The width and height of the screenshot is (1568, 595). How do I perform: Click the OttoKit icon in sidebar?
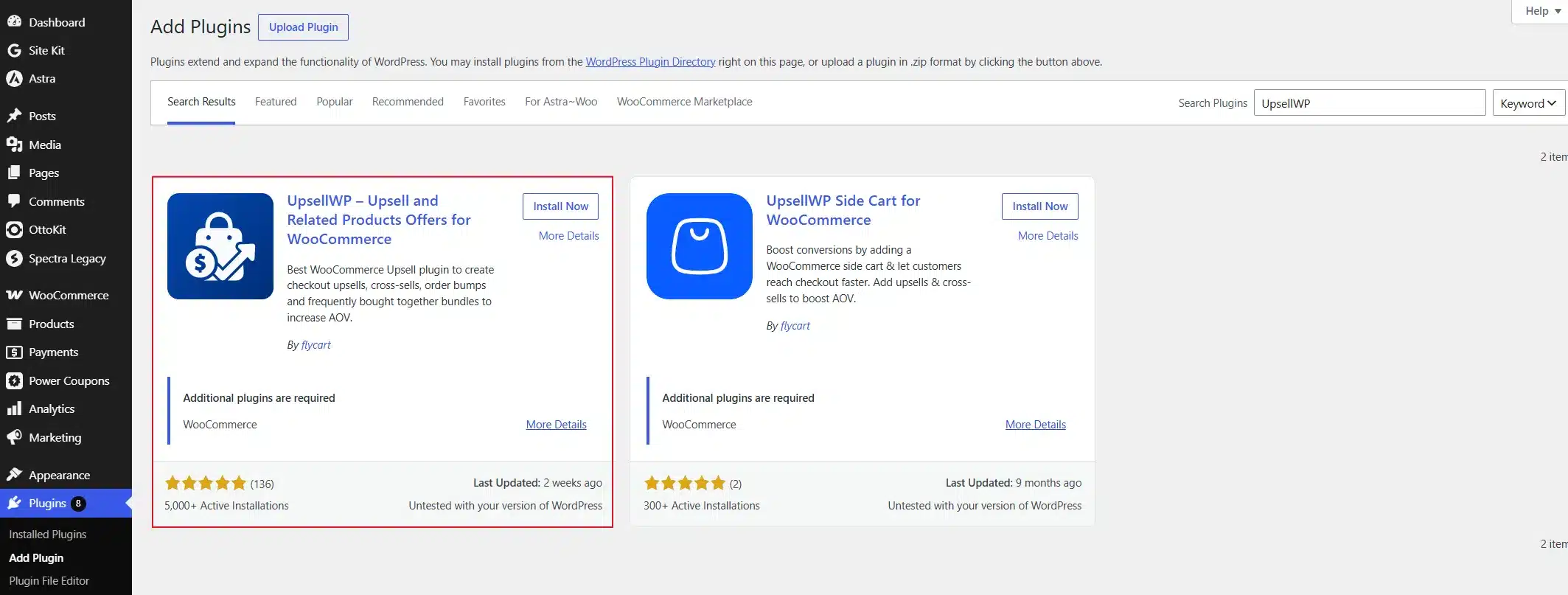point(14,229)
